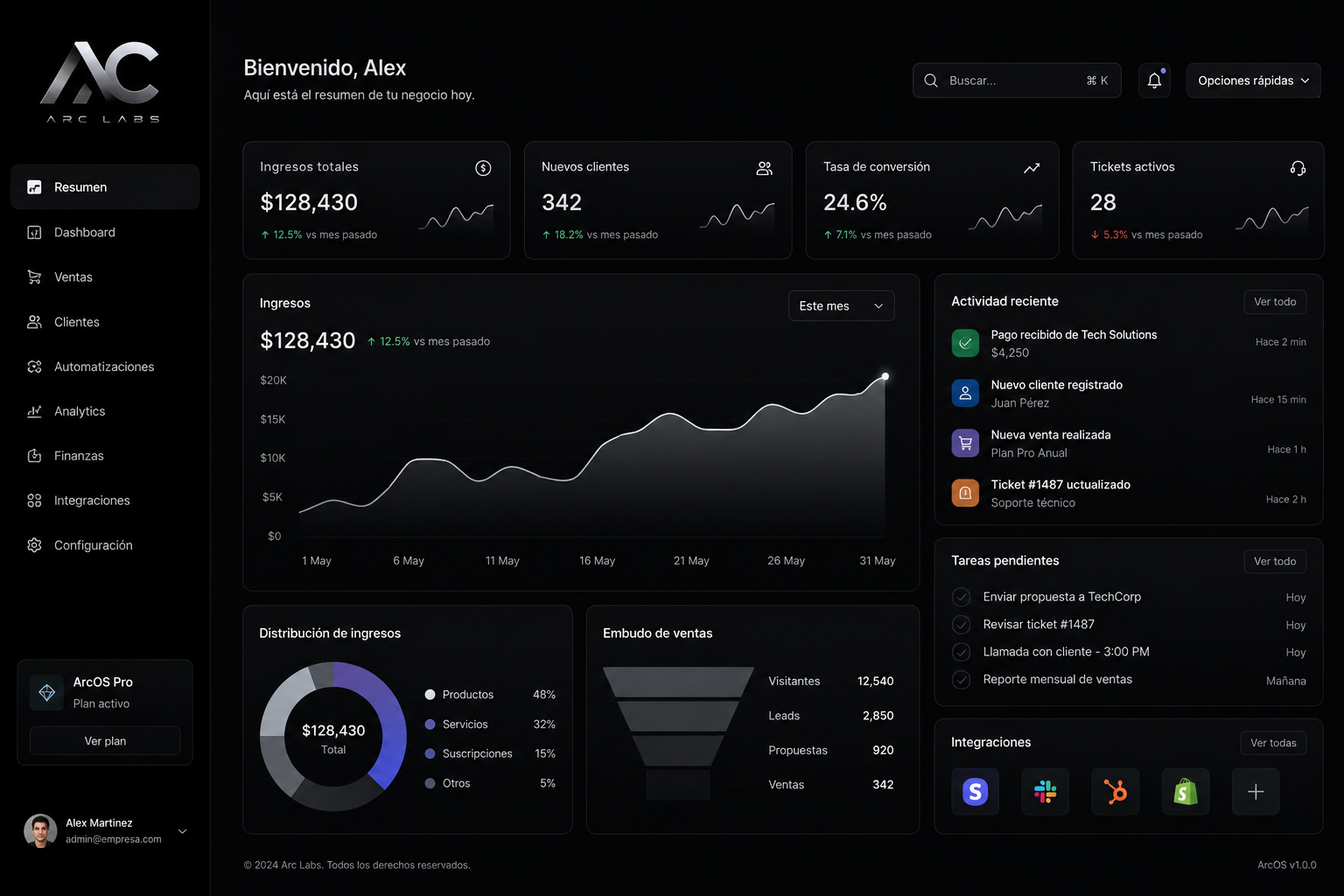Open the Este mes period dropdown
The width and height of the screenshot is (1344, 896).
[841, 305]
